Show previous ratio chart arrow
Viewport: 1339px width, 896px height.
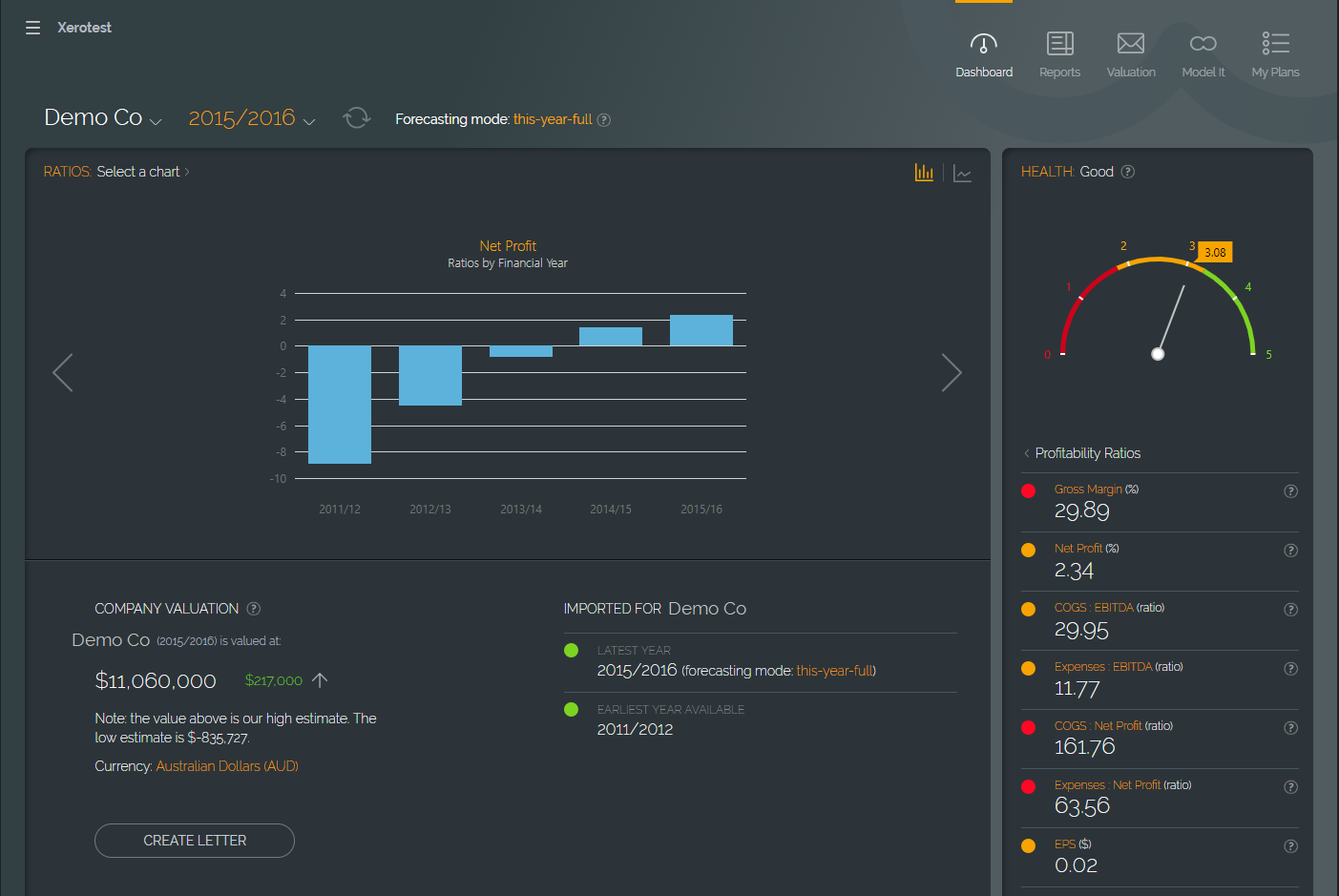click(63, 373)
